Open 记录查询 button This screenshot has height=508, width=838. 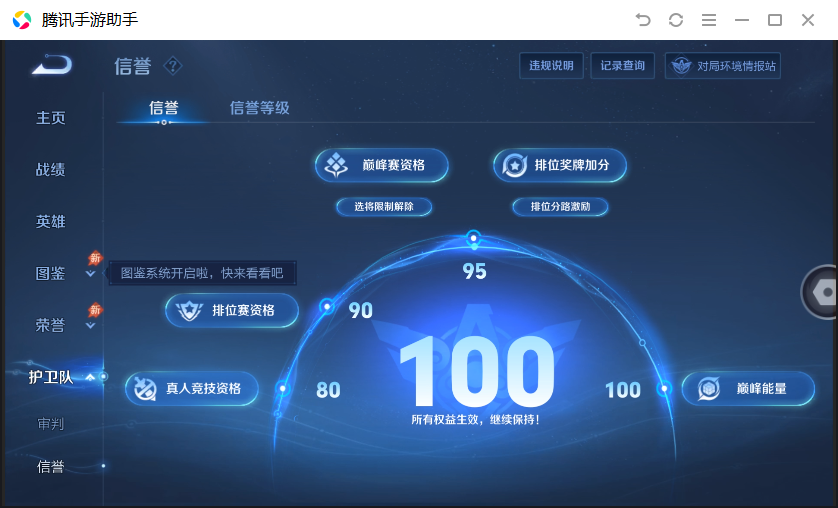(623, 66)
